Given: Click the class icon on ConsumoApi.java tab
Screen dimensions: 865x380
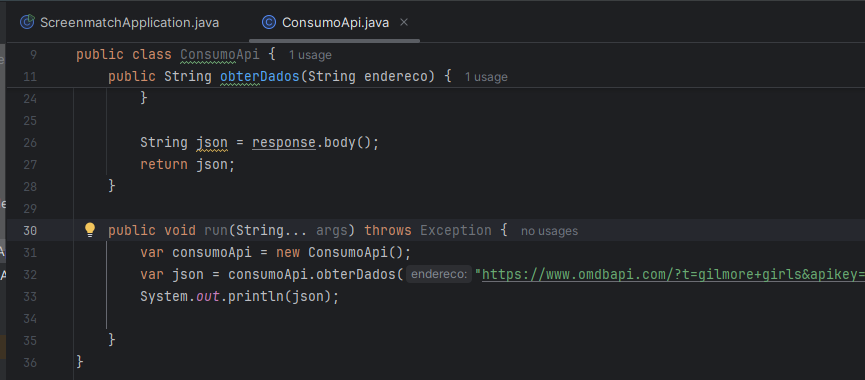Looking at the screenshot, I should pyautogui.click(x=269, y=23).
